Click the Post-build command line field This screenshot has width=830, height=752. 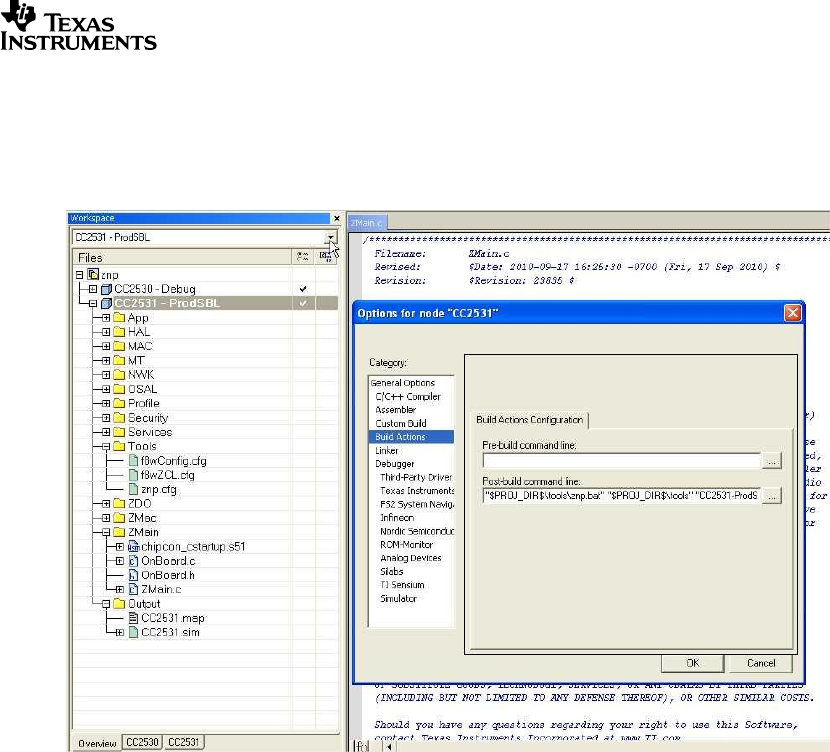[621, 496]
